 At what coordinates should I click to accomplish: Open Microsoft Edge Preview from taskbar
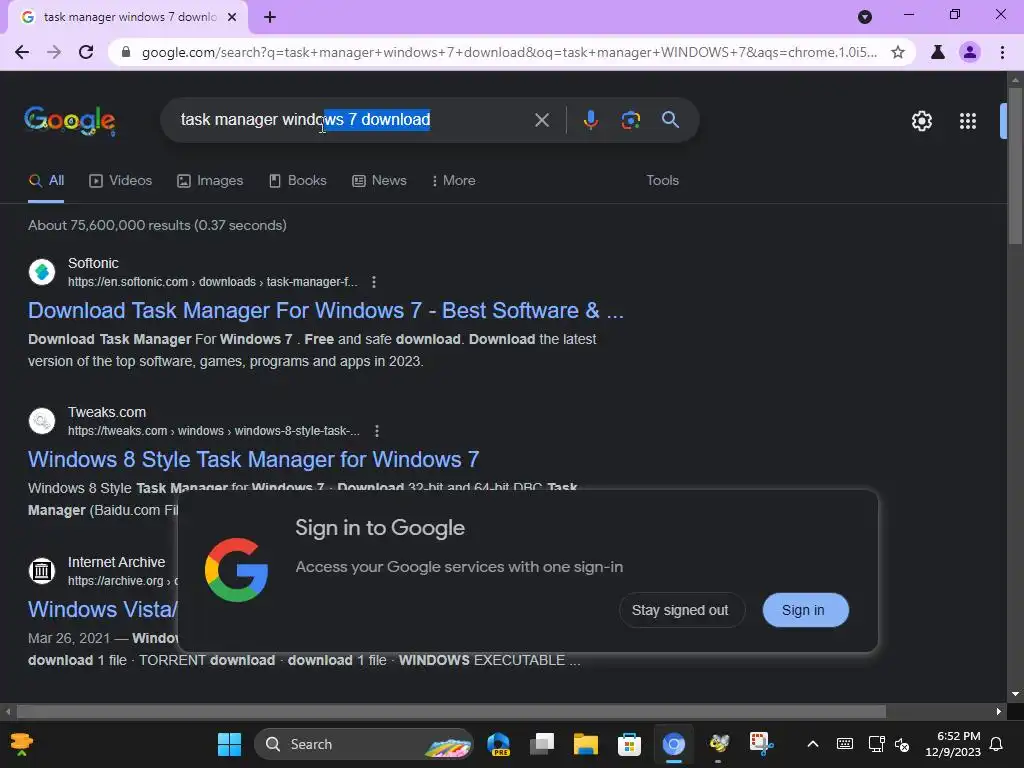pyautogui.click(x=499, y=744)
